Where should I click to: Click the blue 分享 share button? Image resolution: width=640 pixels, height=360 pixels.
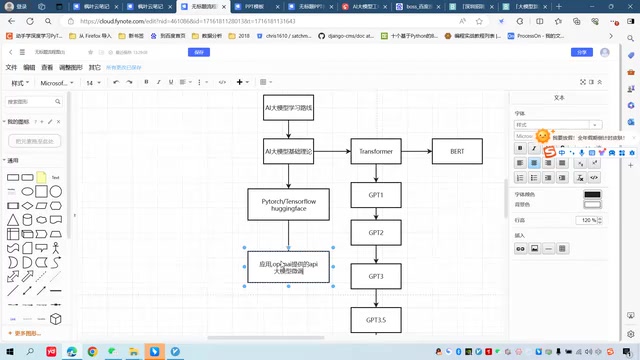(582, 52)
